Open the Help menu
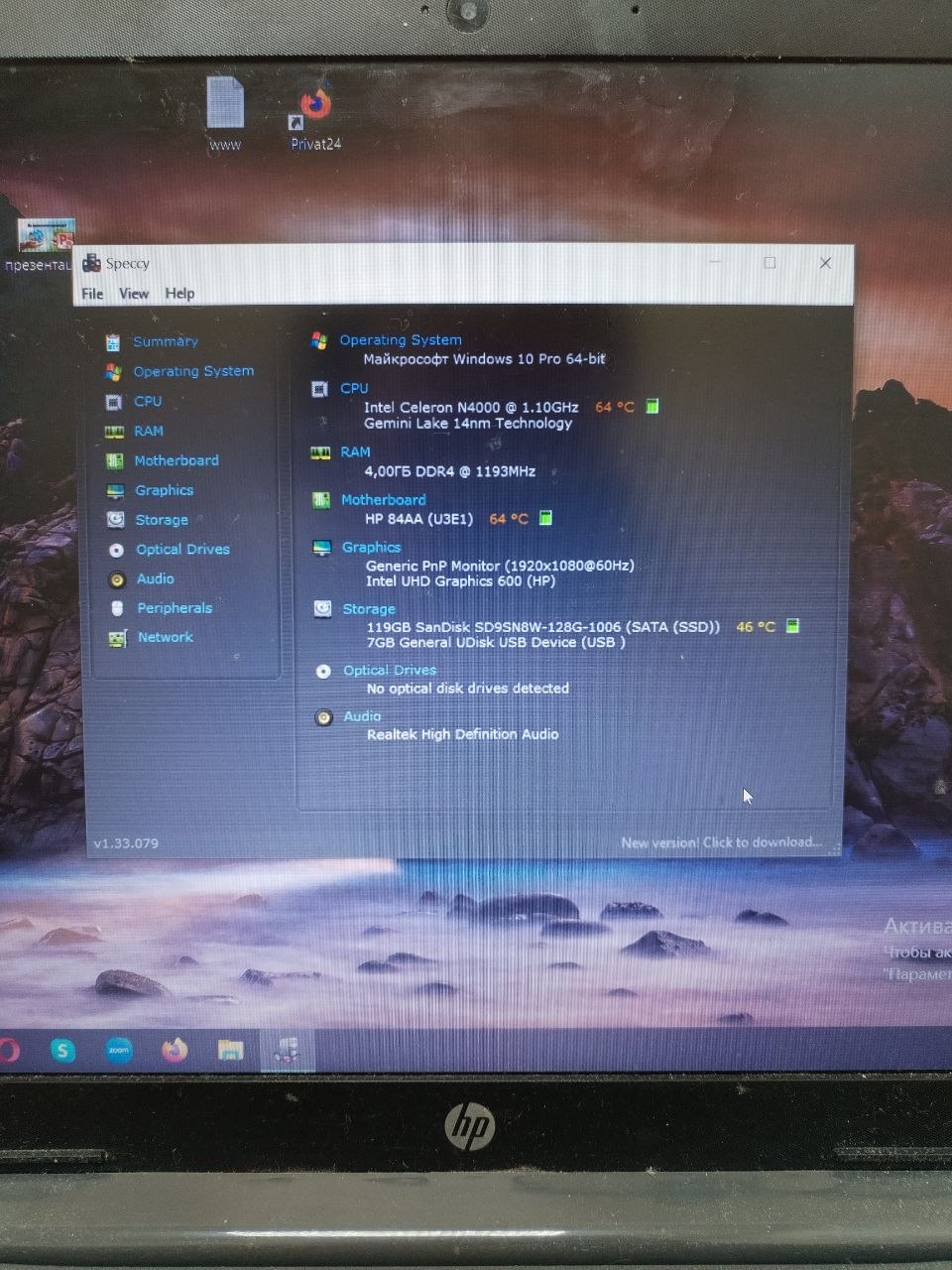 [x=179, y=294]
